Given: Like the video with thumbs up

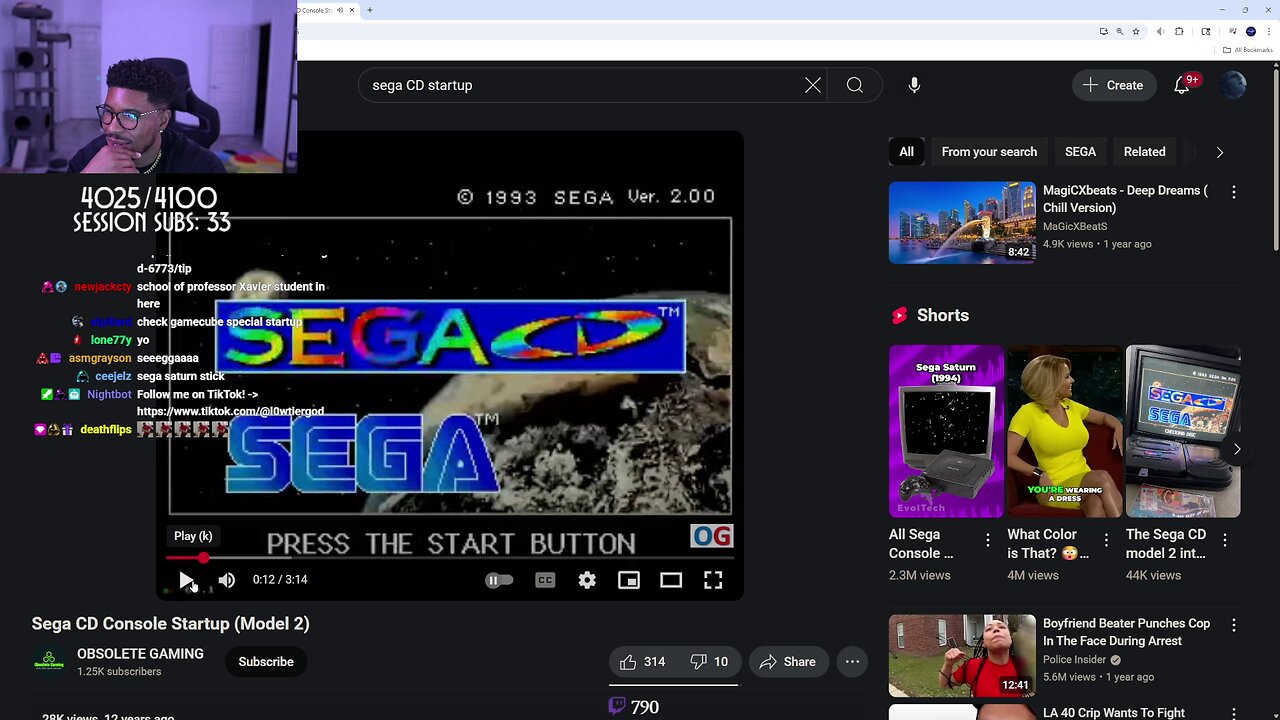Looking at the screenshot, I should [642, 662].
